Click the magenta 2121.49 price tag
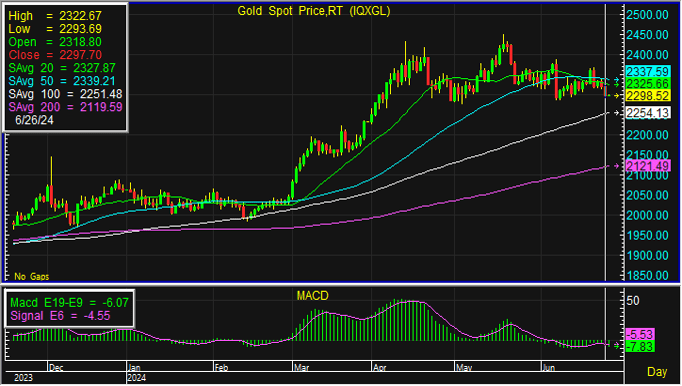Image resolution: width=682 pixels, height=386 pixels. coord(648,166)
